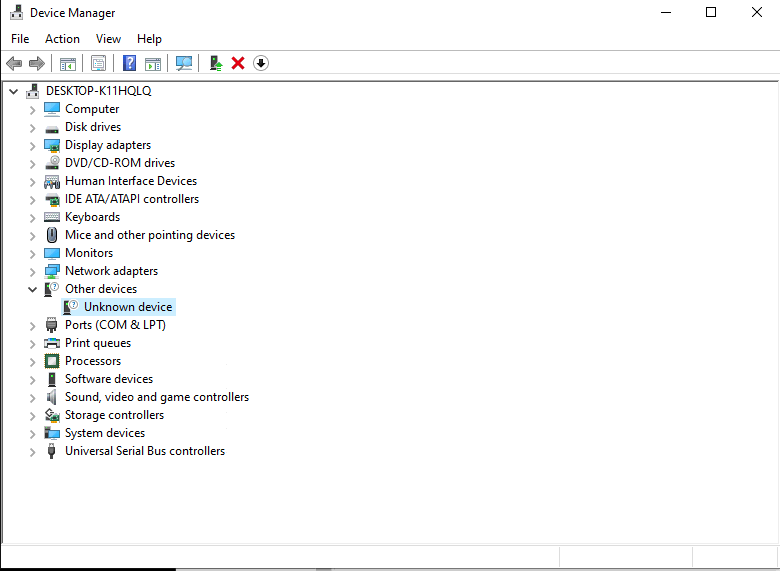The image size is (780, 571).
Task: Select the DVD/CD-ROM drives disc icon
Action: pos(52,163)
